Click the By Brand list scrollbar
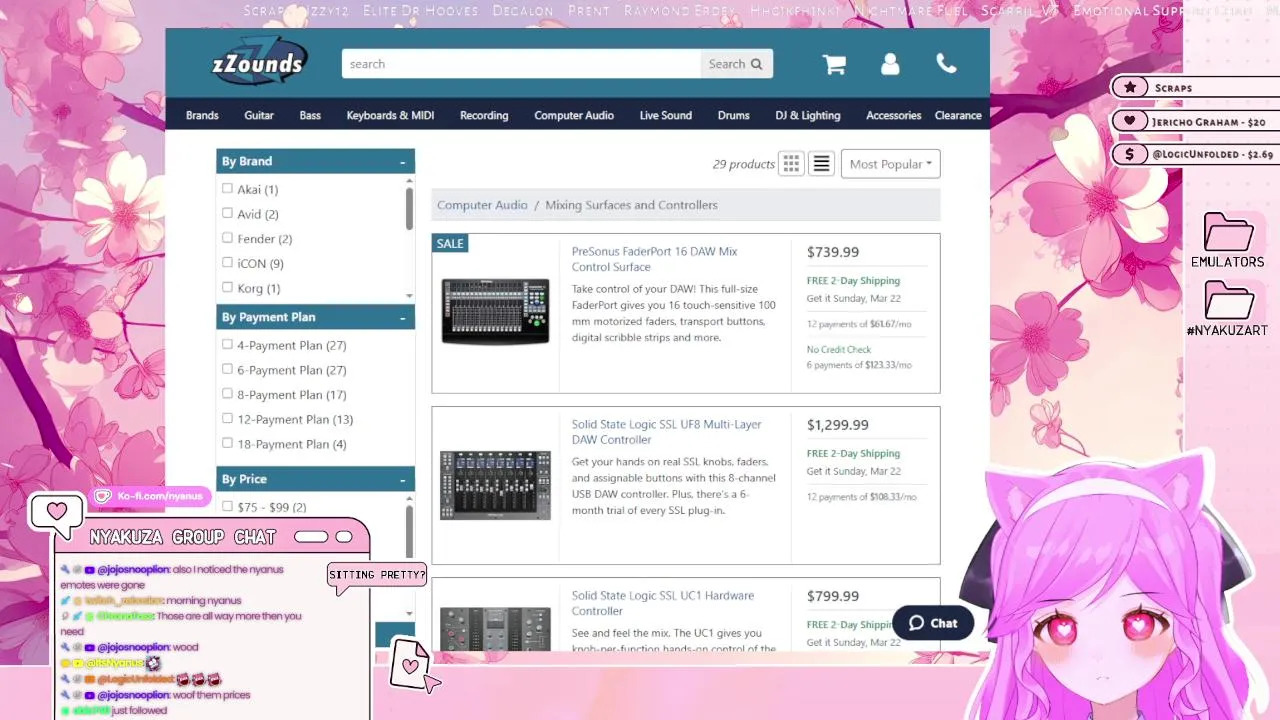Screen dimensions: 1280x720 point(409,208)
